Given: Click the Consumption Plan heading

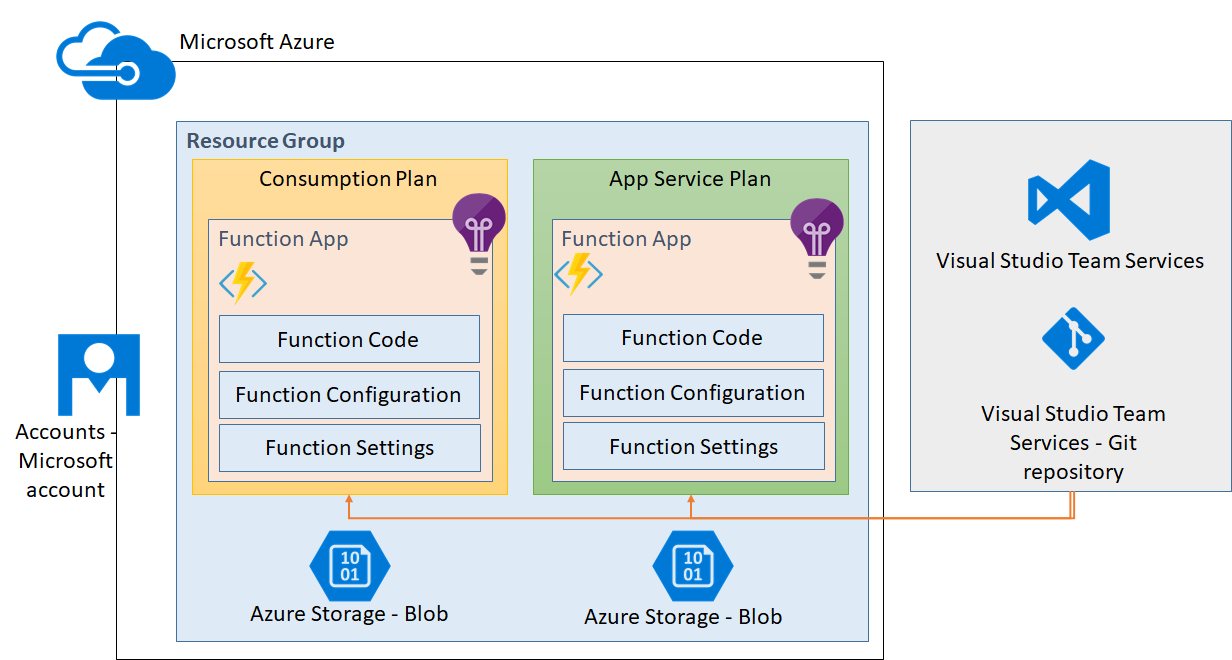Looking at the screenshot, I should click(x=348, y=179).
